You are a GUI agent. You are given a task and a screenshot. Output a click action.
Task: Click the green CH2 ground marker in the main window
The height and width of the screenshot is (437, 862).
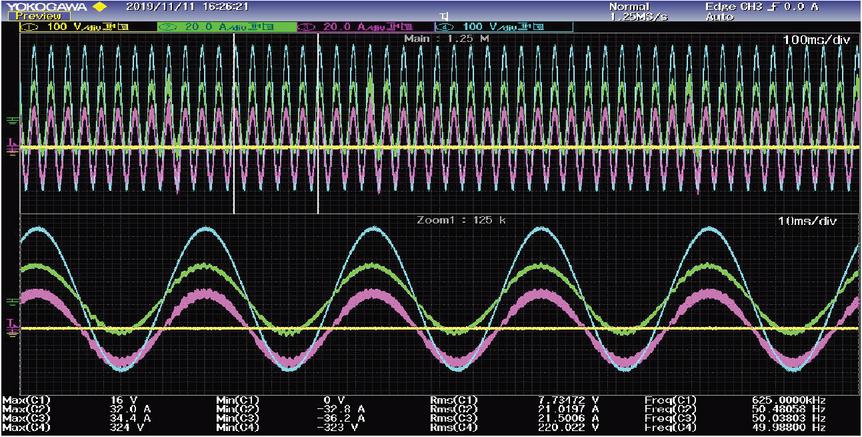point(11,121)
